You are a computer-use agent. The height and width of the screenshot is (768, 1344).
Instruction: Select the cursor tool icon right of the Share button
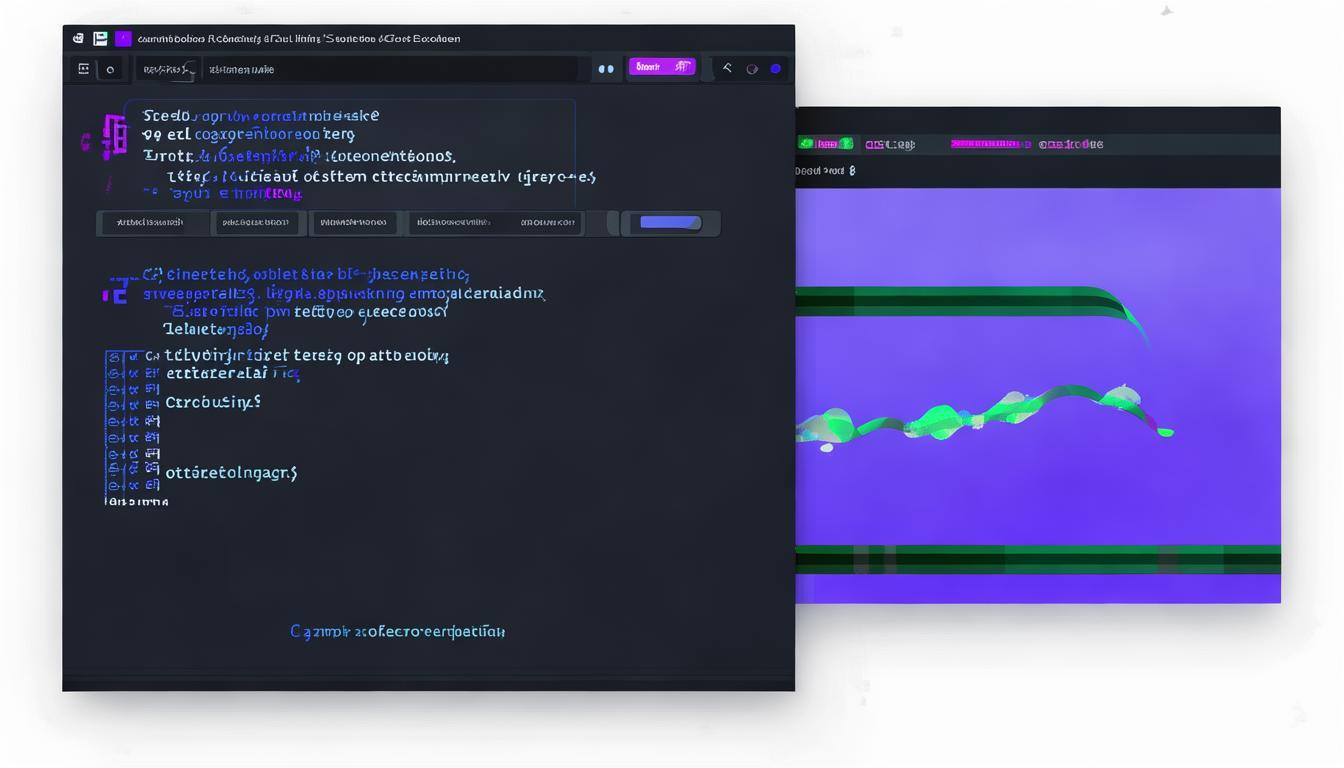(x=727, y=67)
